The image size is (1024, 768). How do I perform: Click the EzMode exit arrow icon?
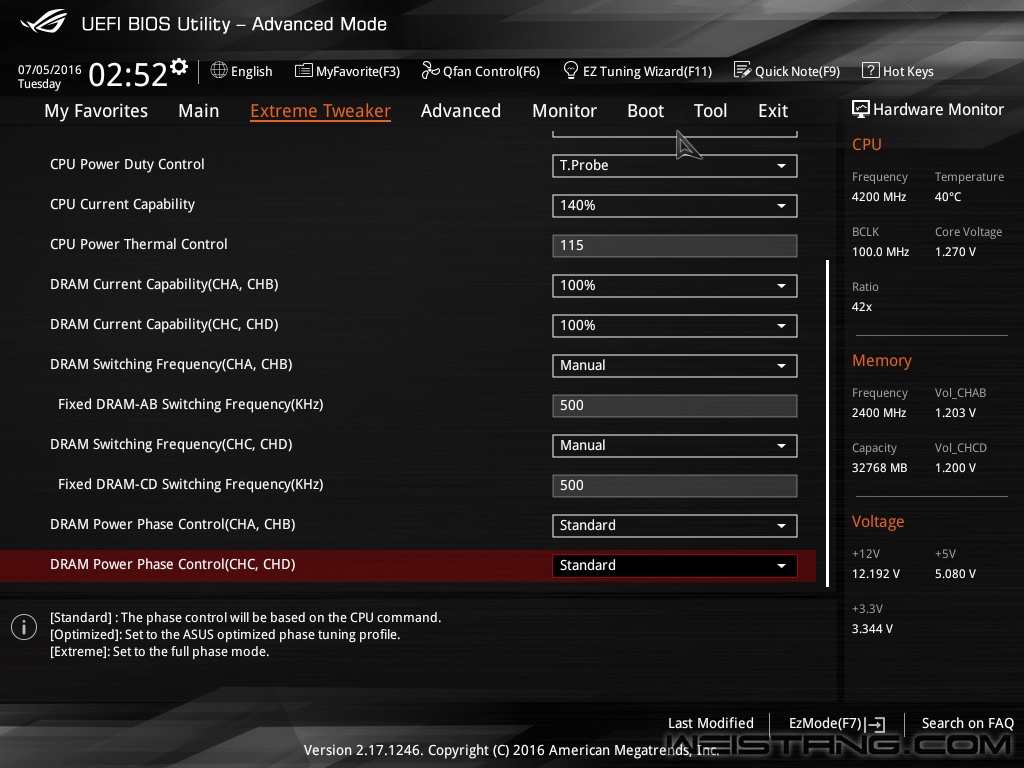876,724
